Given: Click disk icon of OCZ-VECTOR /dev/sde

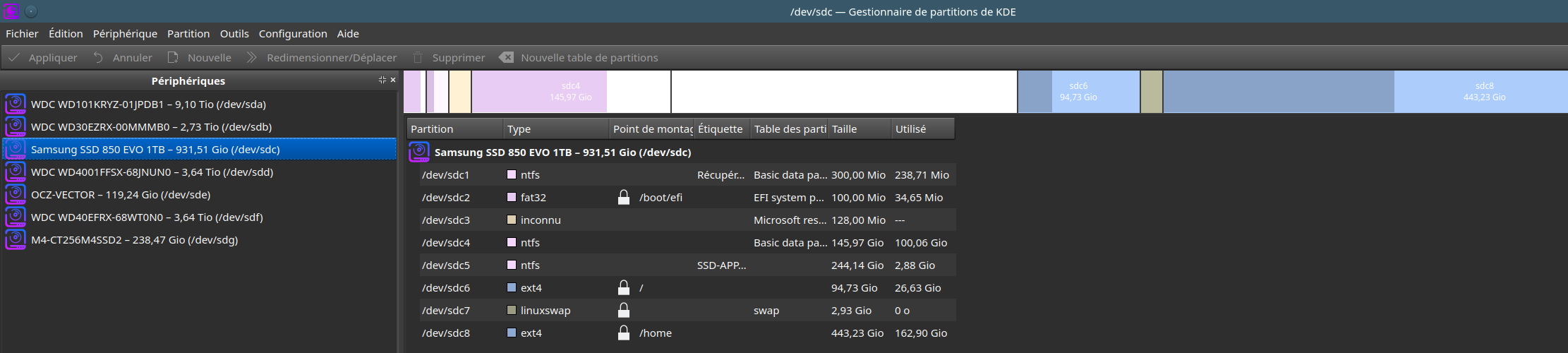Looking at the screenshot, I should (16, 194).
